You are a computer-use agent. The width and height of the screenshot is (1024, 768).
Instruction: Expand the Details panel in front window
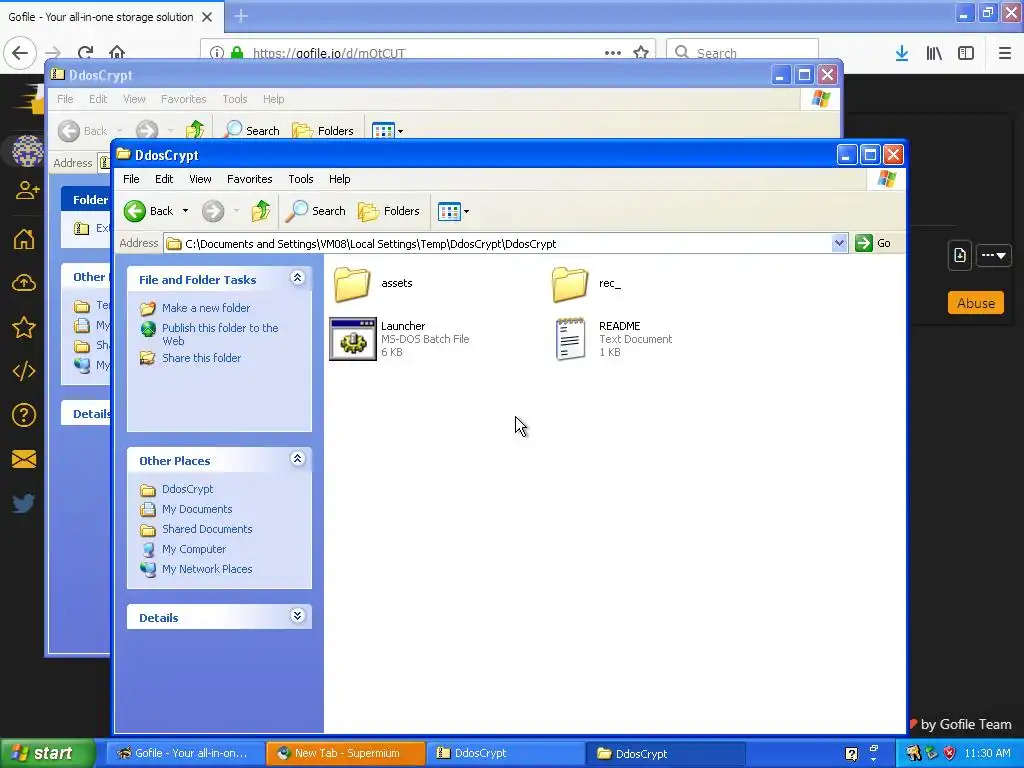click(x=297, y=616)
